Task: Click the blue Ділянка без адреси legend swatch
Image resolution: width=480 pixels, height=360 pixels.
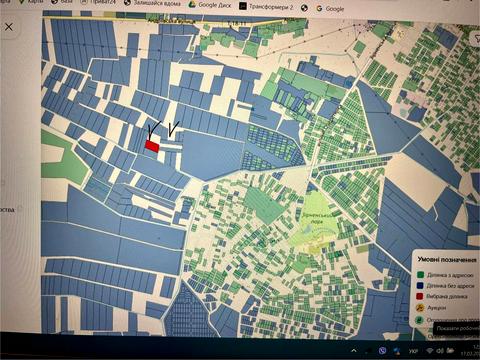Action: coord(420,286)
